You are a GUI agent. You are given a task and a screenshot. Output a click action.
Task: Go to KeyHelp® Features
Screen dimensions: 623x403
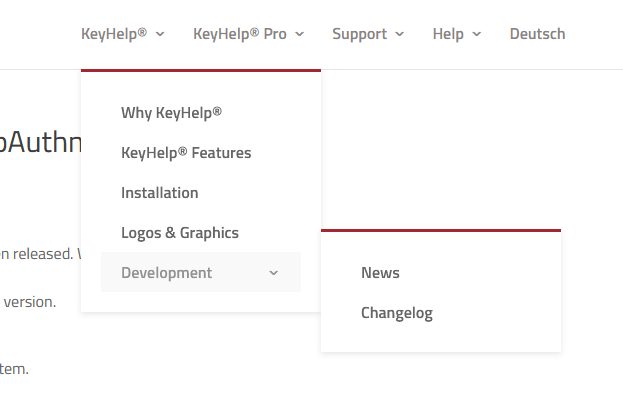coord(186,153)
